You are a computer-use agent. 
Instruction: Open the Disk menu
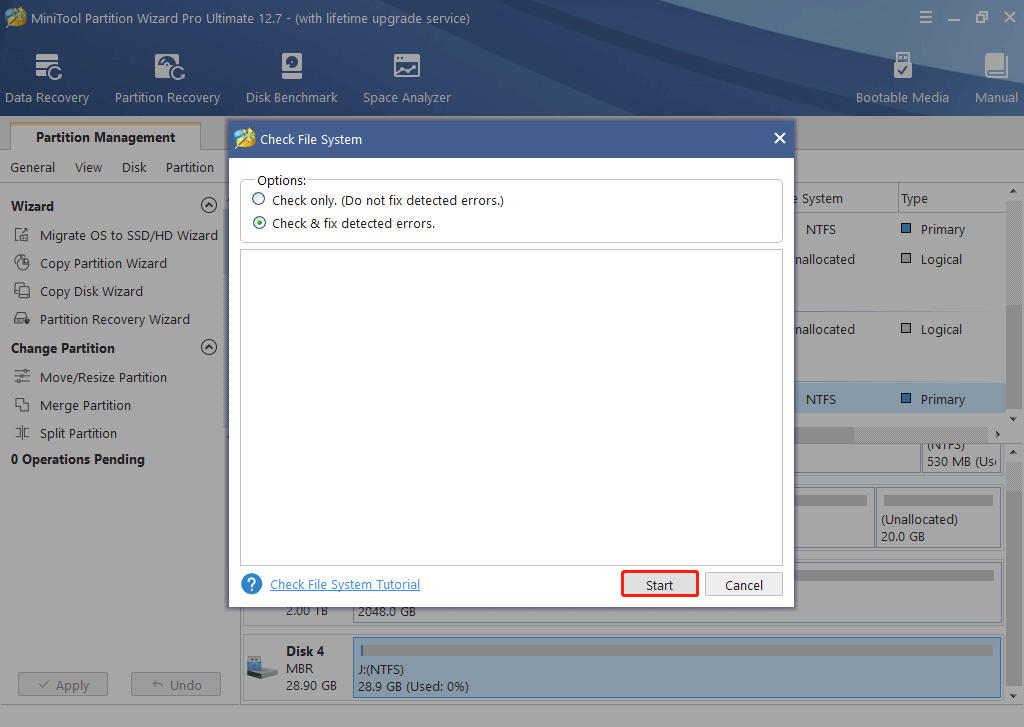tap(134, 167)
